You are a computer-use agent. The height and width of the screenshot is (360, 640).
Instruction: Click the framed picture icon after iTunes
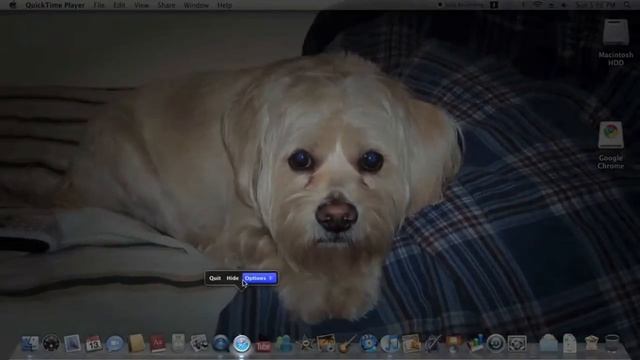[411, 343]
